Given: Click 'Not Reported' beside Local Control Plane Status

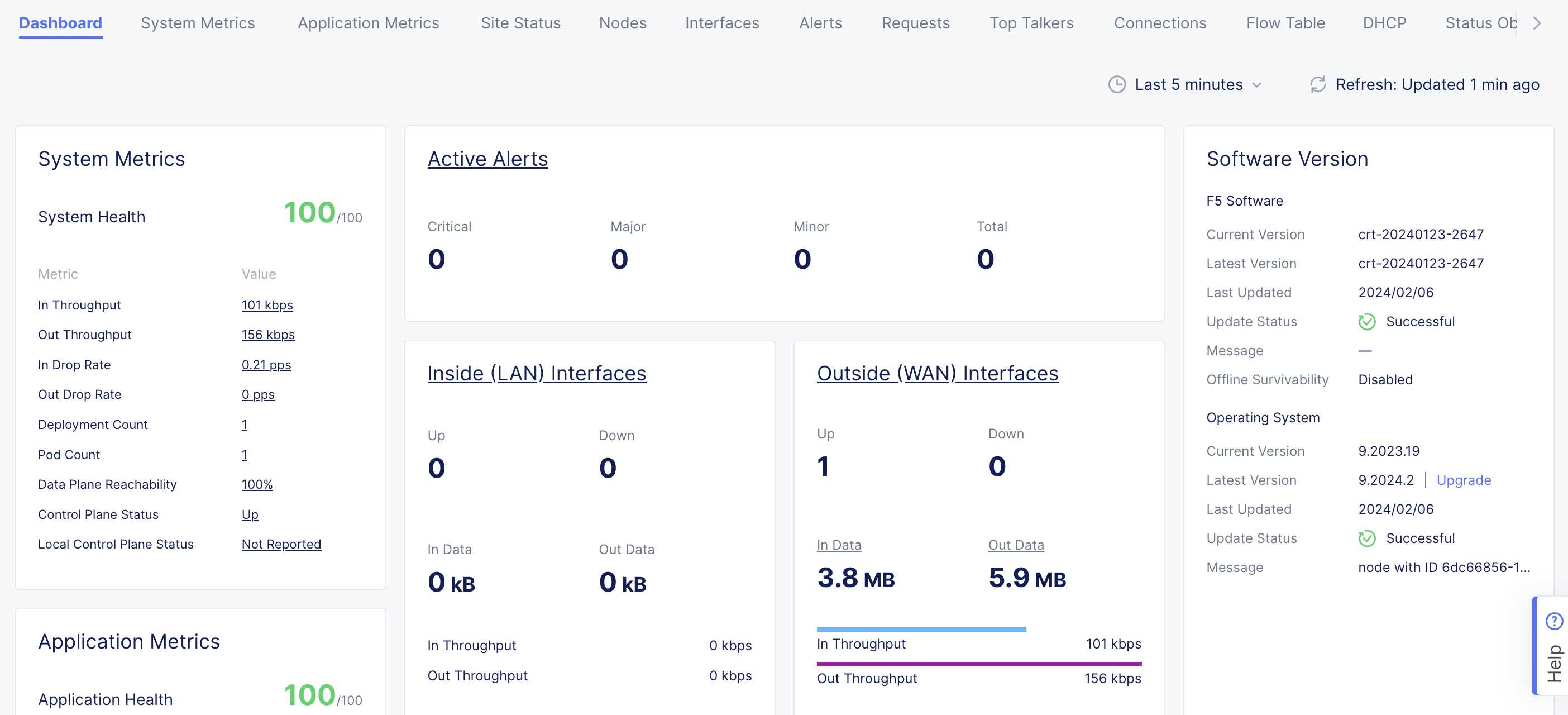Looking at the screenshot, I should pos(281,544).
